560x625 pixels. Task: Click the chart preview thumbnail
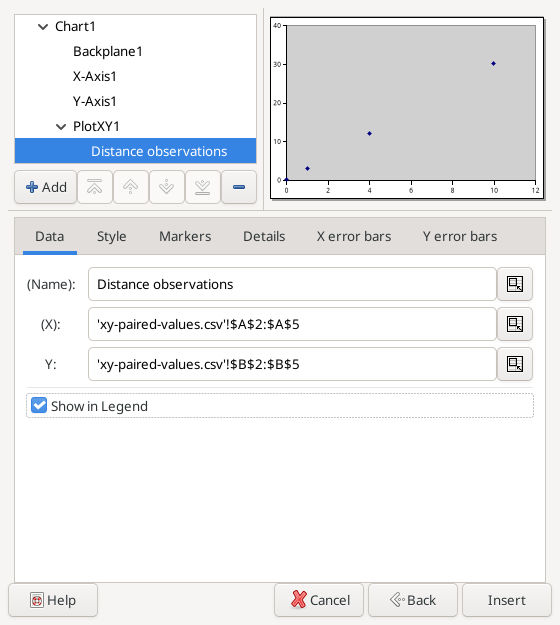407,108
